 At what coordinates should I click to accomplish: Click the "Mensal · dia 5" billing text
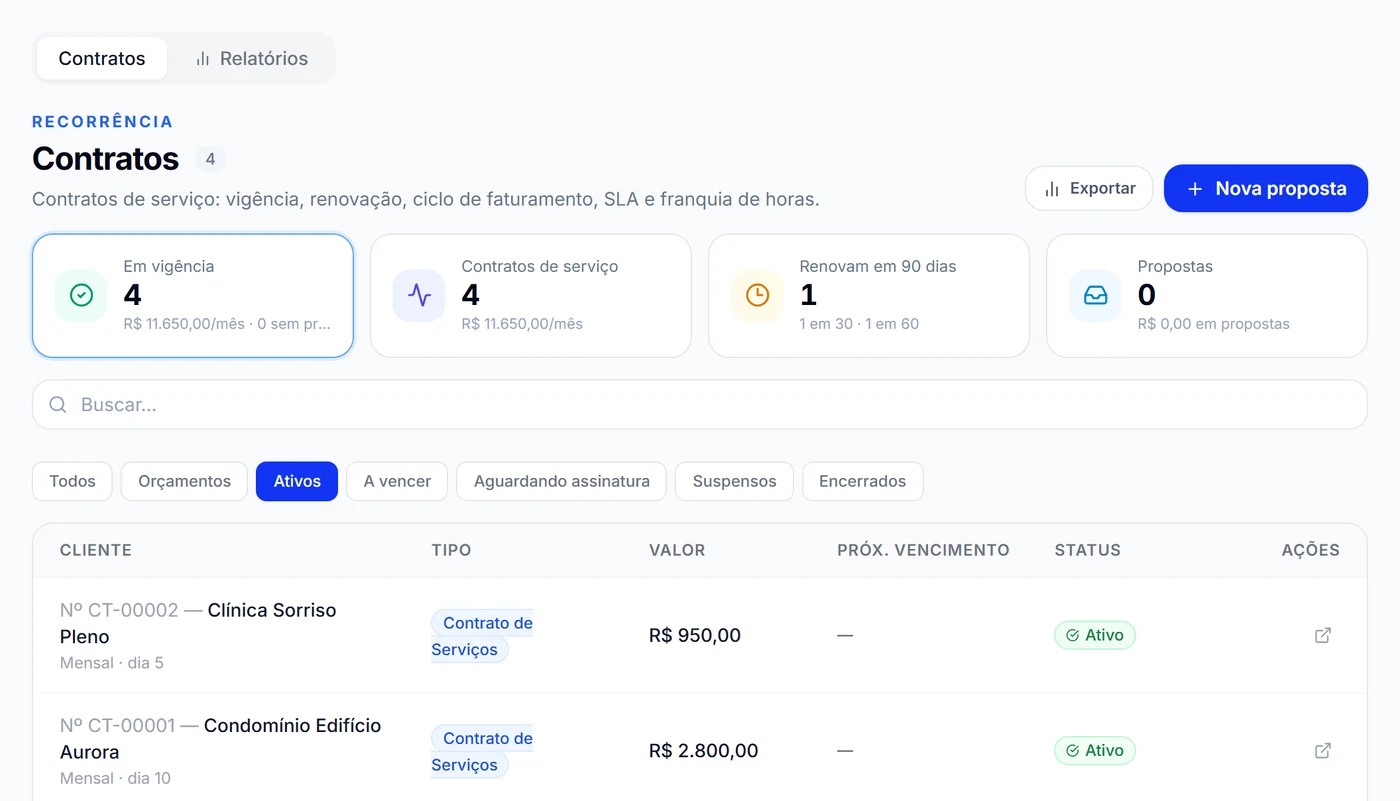point(112,663)
